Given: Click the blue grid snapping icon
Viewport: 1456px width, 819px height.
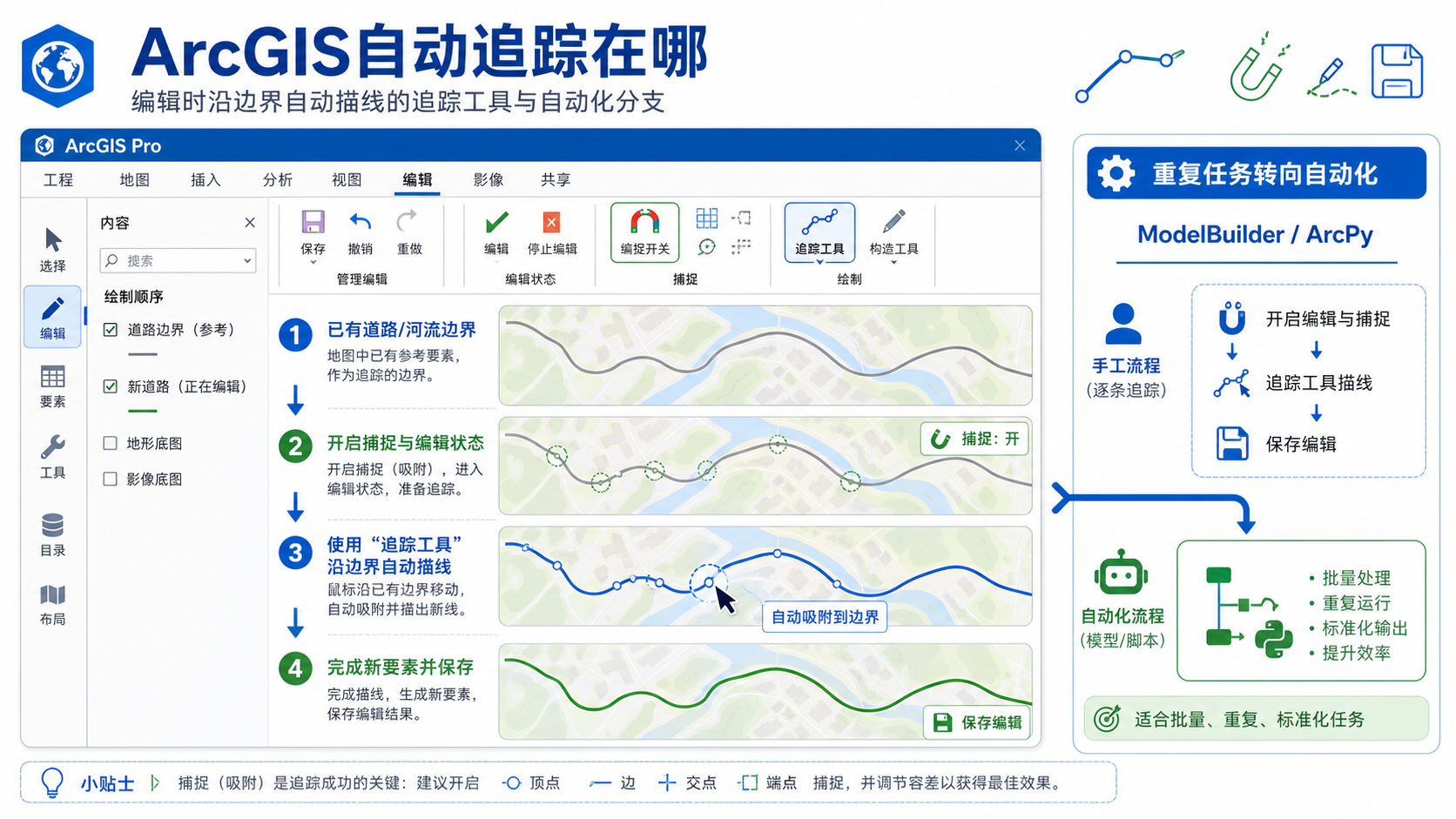Looking at the screenshot, I should pos(707,218).
